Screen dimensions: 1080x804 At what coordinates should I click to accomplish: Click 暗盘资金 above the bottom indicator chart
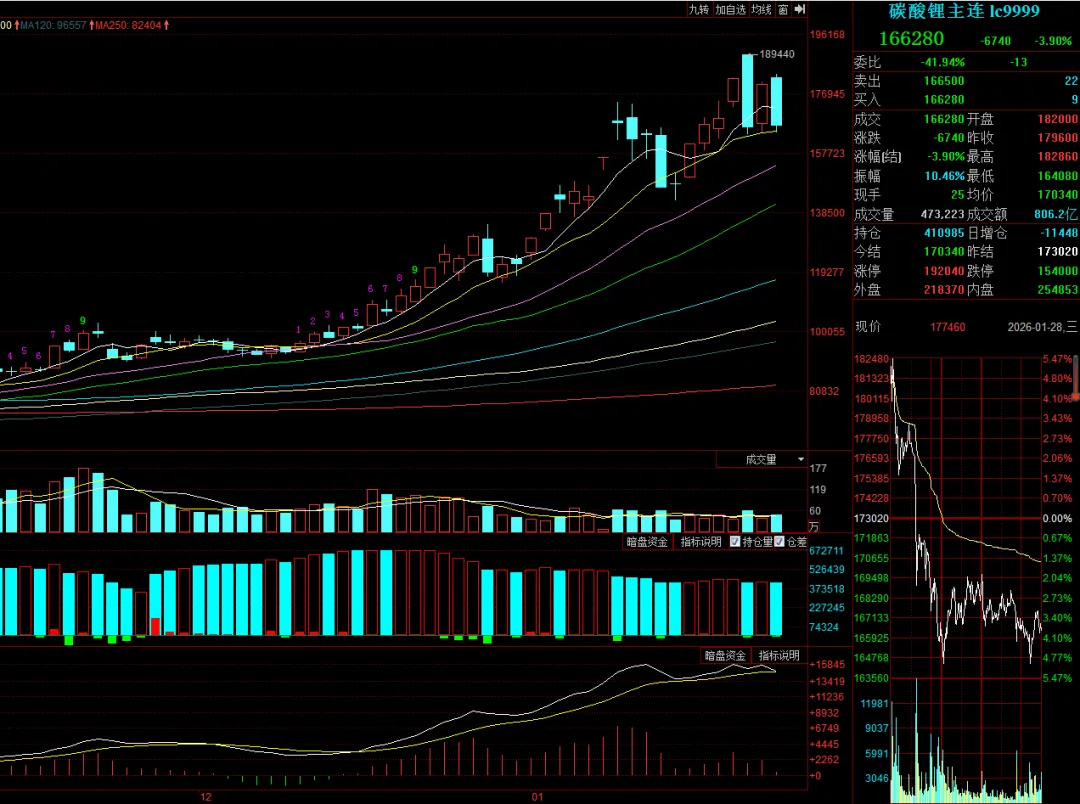point(725,655)
